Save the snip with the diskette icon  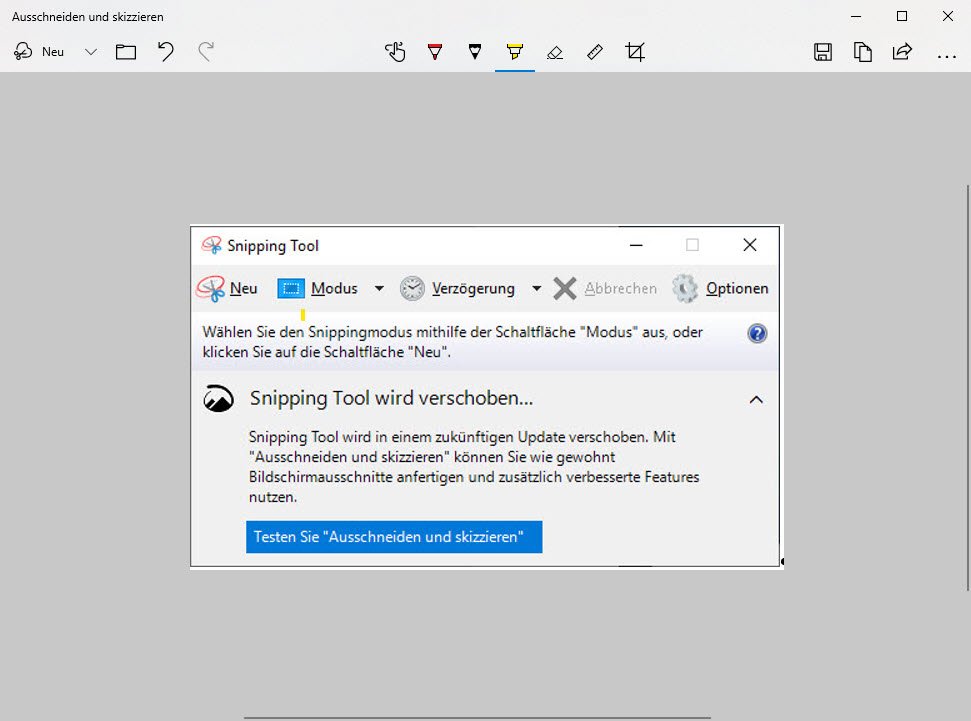(x=822, y=52)
